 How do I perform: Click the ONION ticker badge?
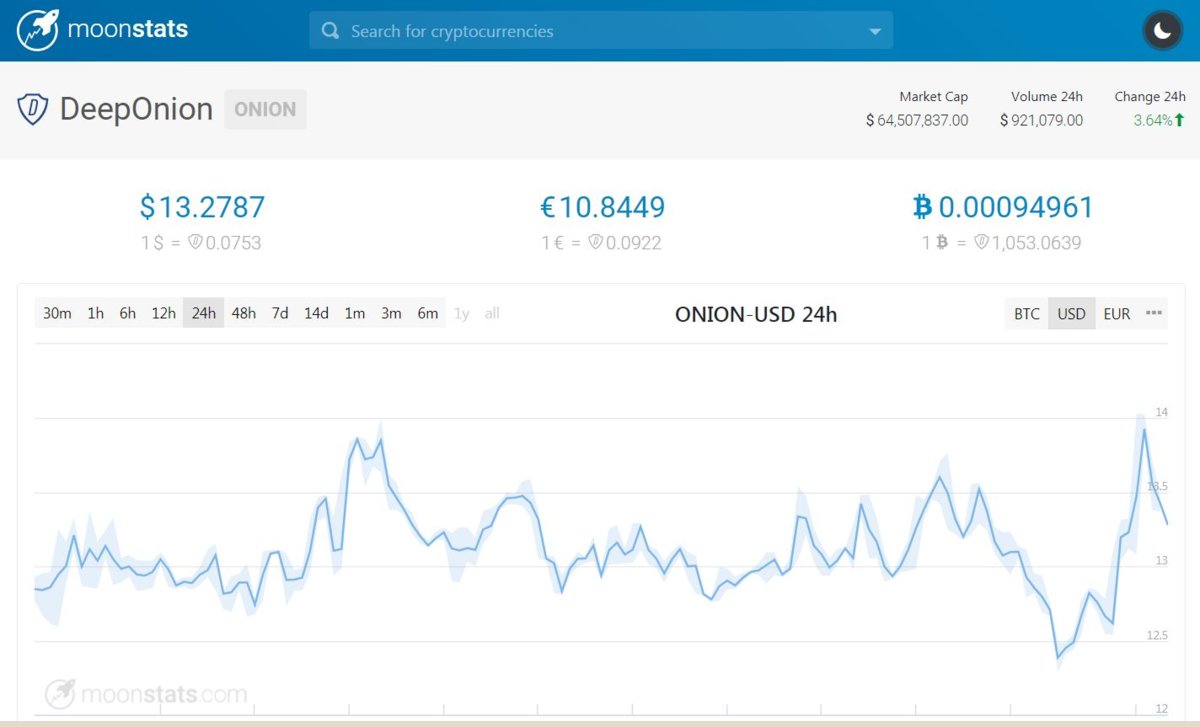point(265,109)
